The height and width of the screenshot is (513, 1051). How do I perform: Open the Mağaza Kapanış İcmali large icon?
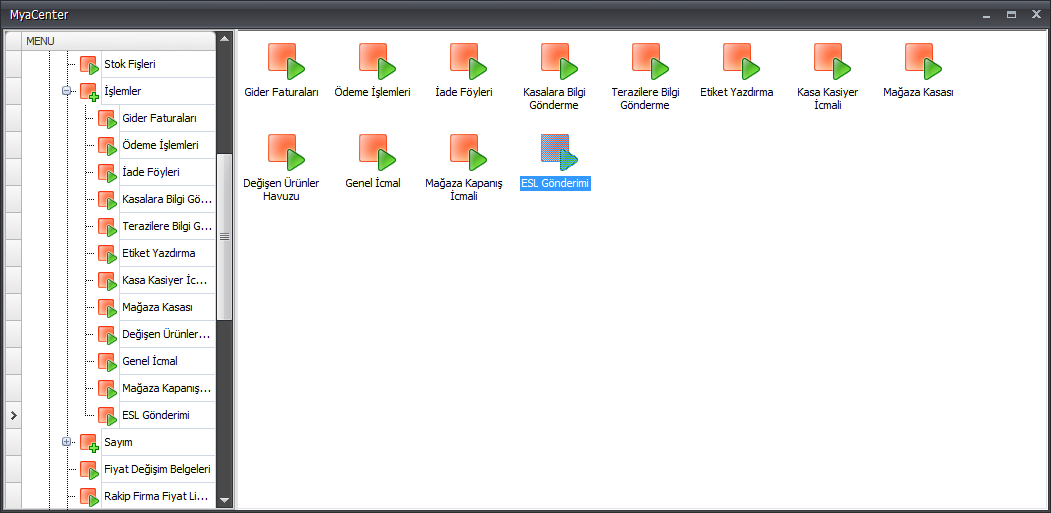(469, 152)
